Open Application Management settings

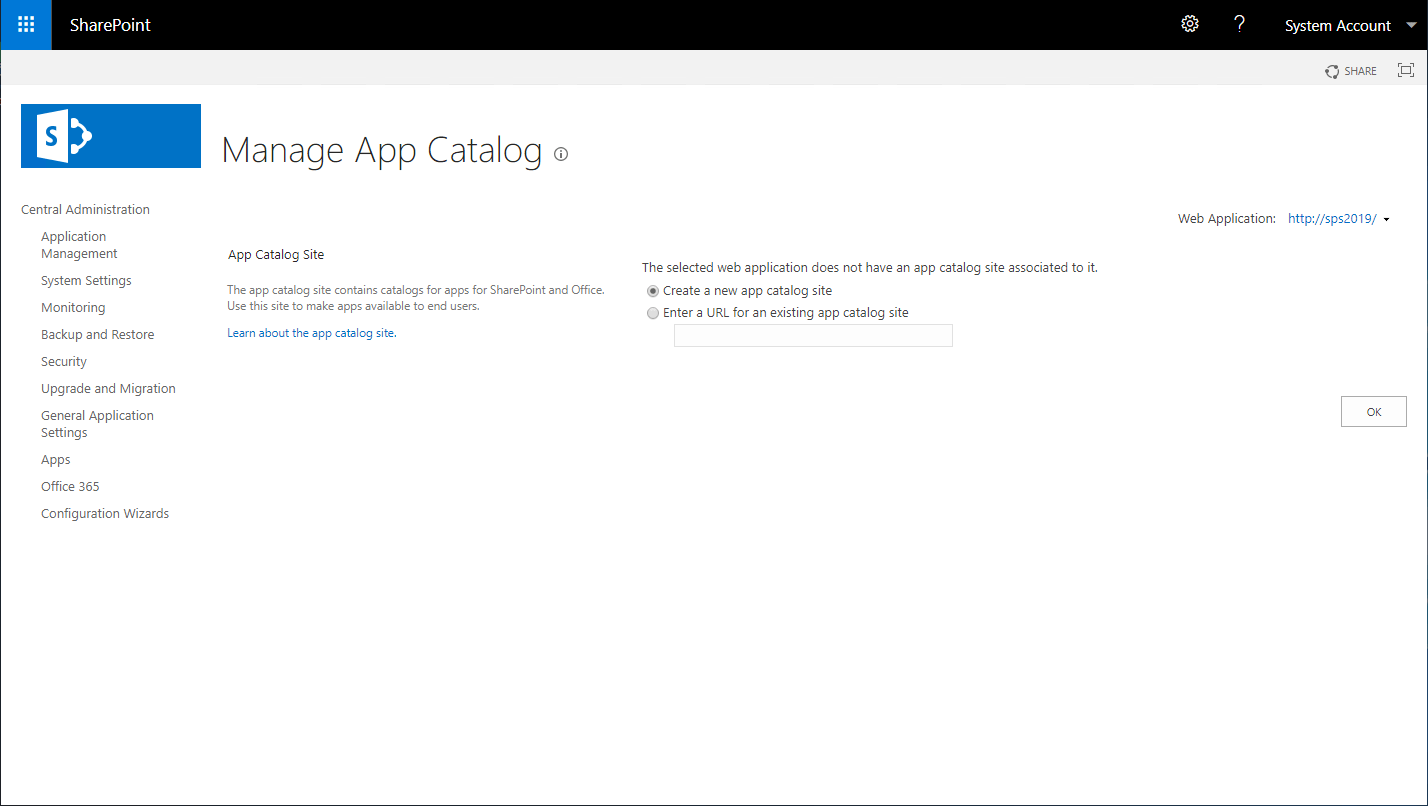click(x=79, y=244)
